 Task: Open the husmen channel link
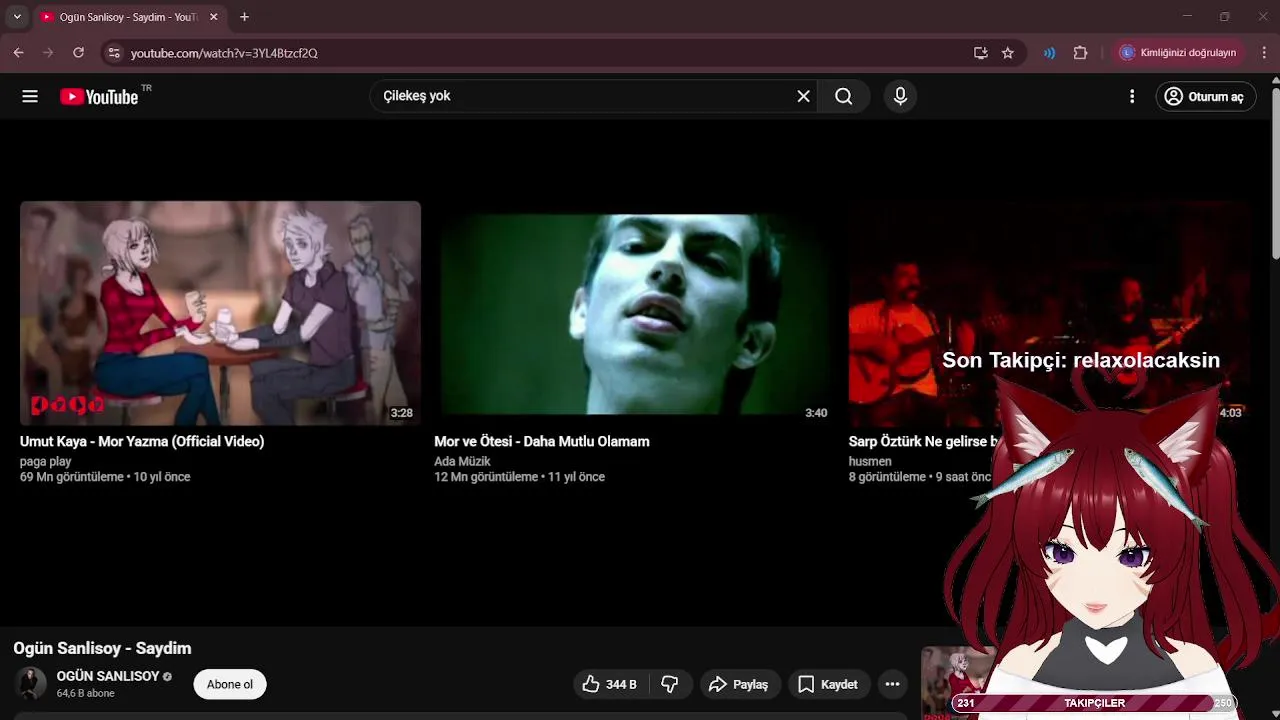click(x=870, y=462)
